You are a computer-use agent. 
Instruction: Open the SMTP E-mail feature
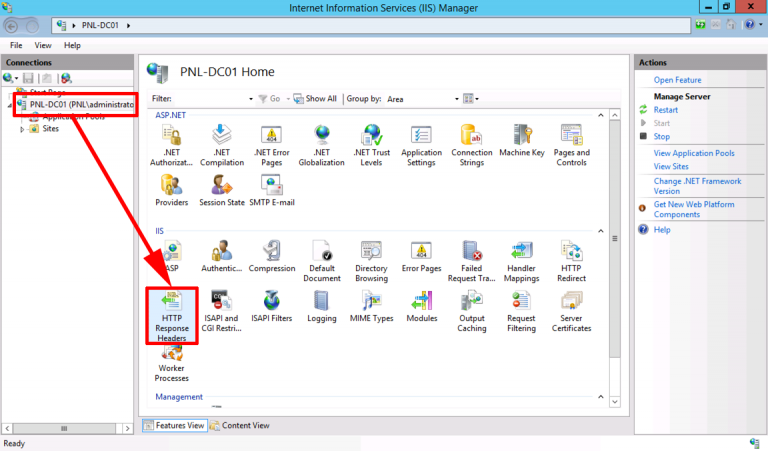(272, 190)
